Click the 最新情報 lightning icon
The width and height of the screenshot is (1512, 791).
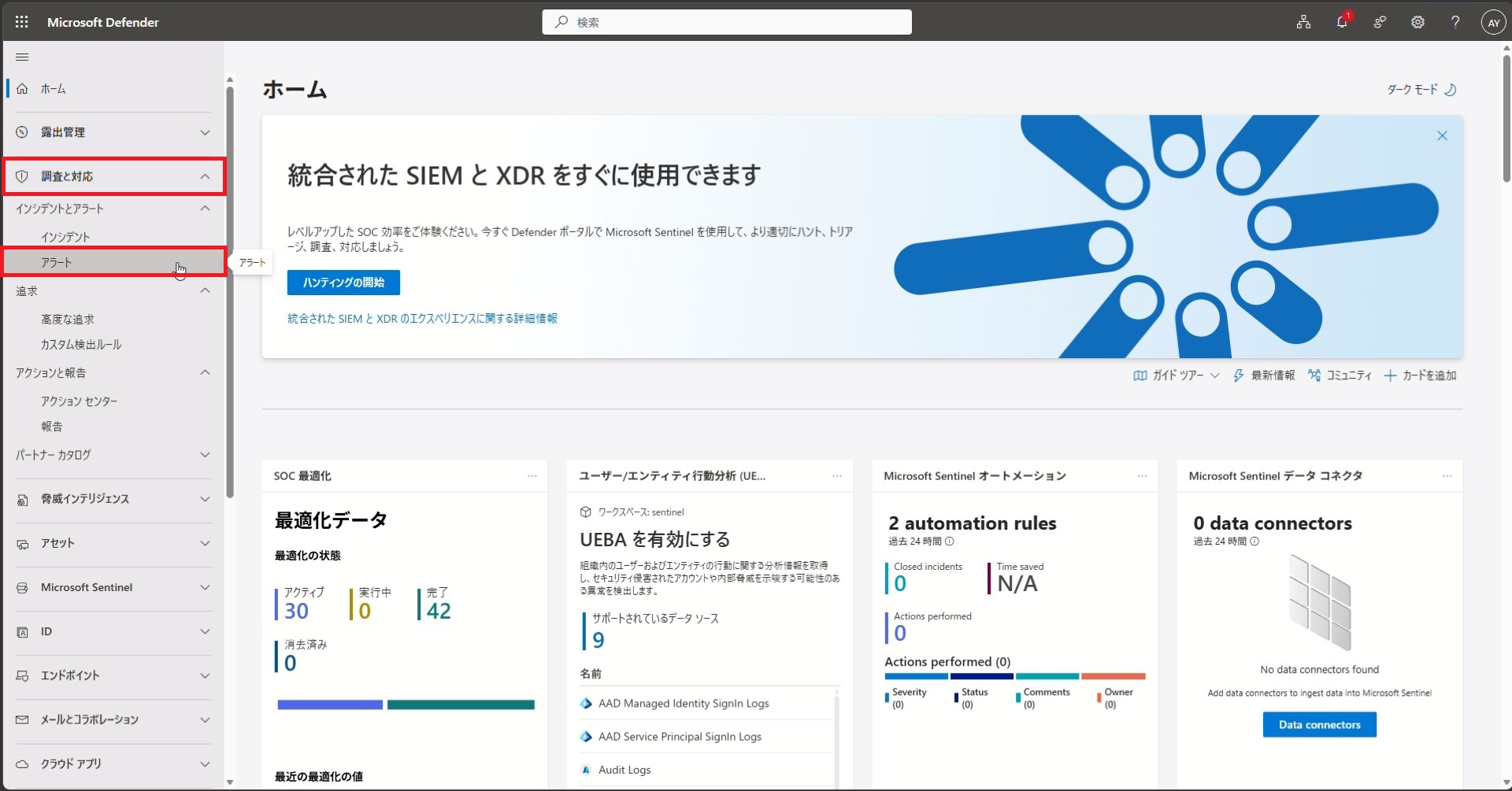click(x=1238, y=375)
